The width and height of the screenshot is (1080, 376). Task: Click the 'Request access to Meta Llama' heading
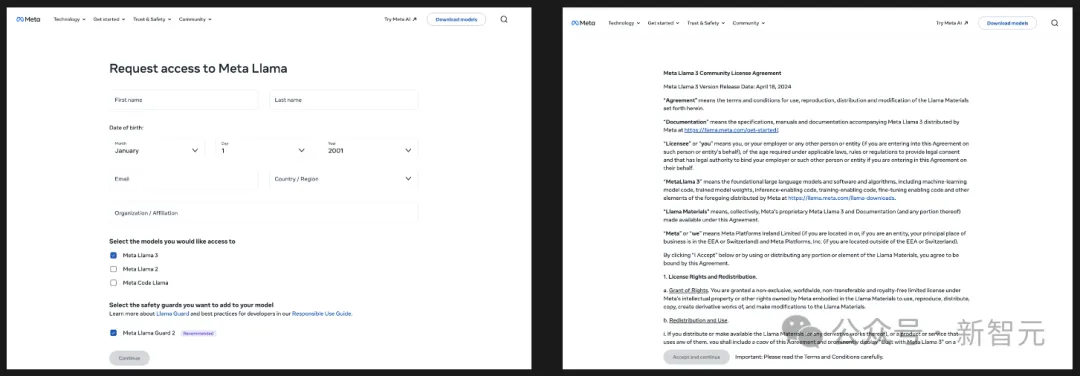point(198,68)
